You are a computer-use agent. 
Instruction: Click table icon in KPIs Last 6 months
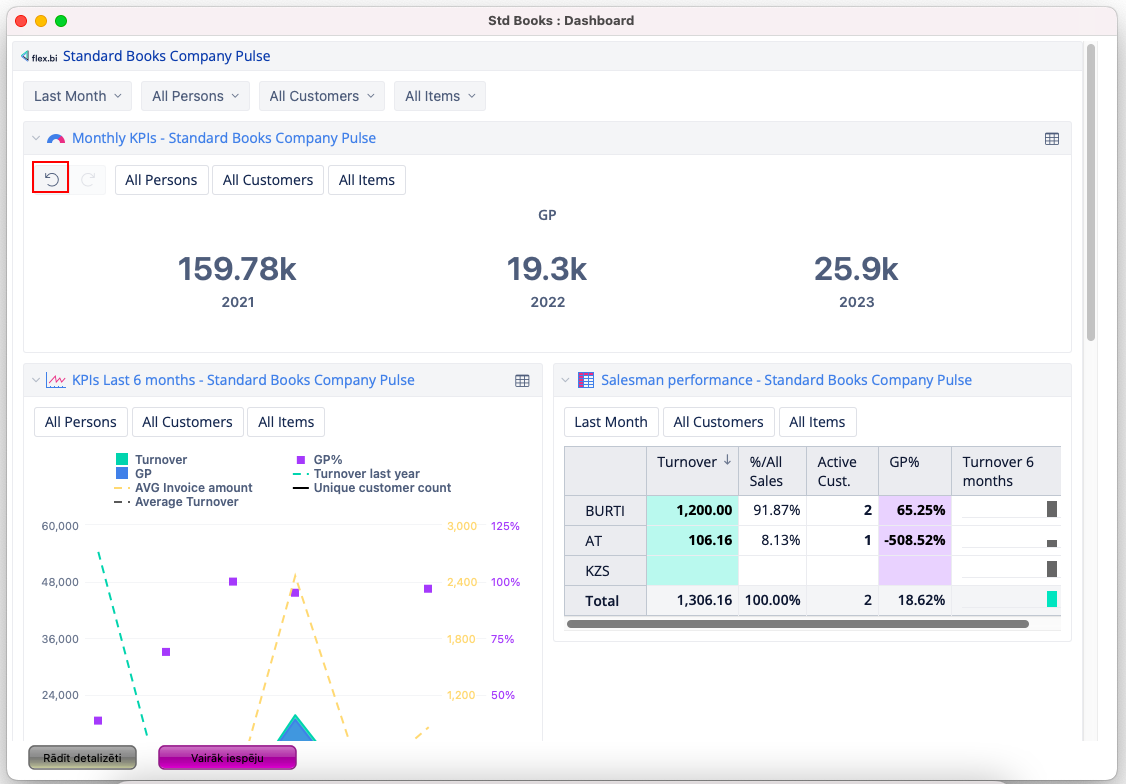pyautogui.click(x=522, y=381)
